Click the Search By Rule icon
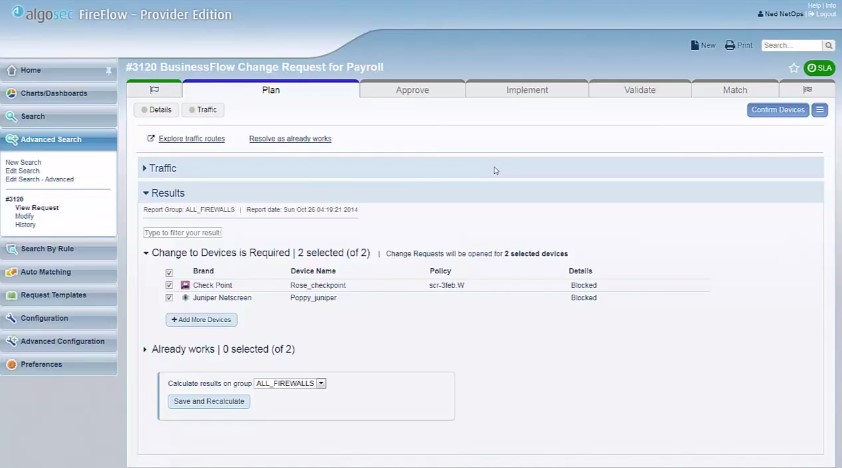 (x=11, y=249)
